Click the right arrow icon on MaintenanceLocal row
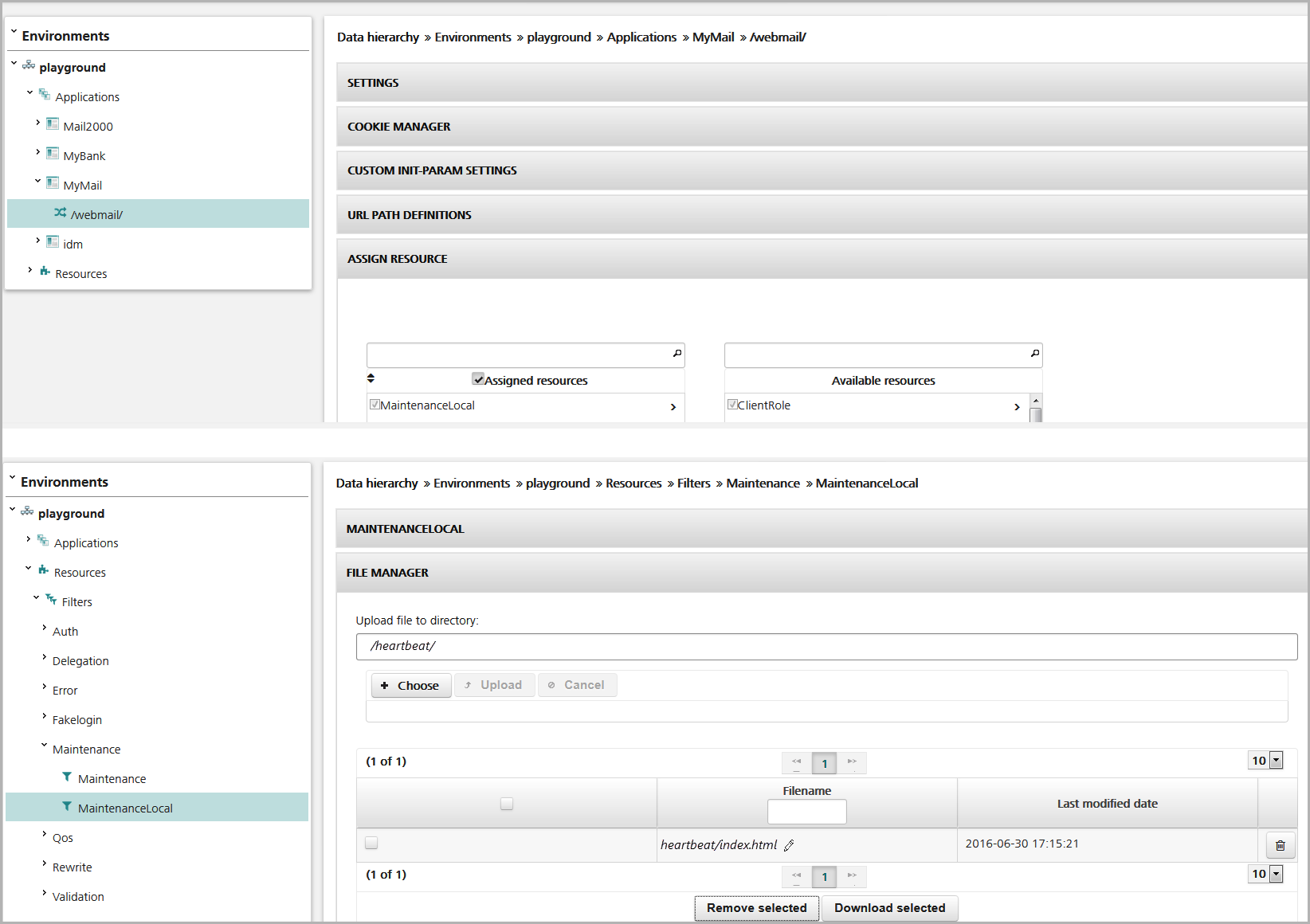Viewport: 1310px width, 924px height. pyautogui.click(x=673, y=407)
